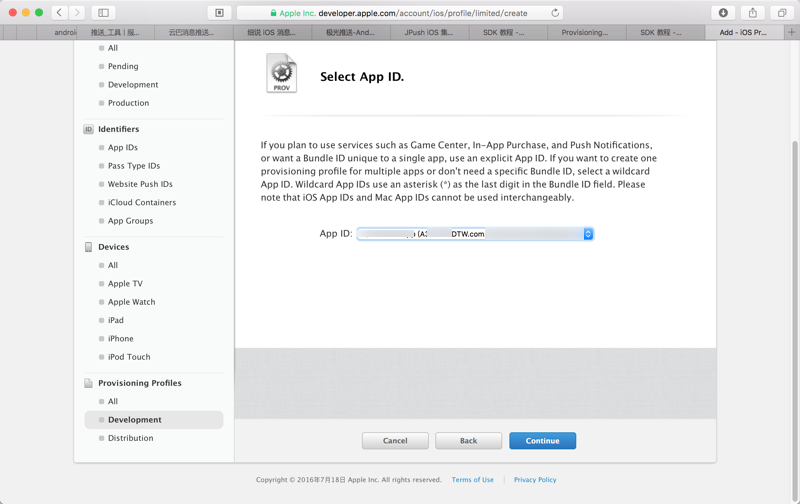
Task: Click the address bar URL field
Action: [x=399, y=13]
